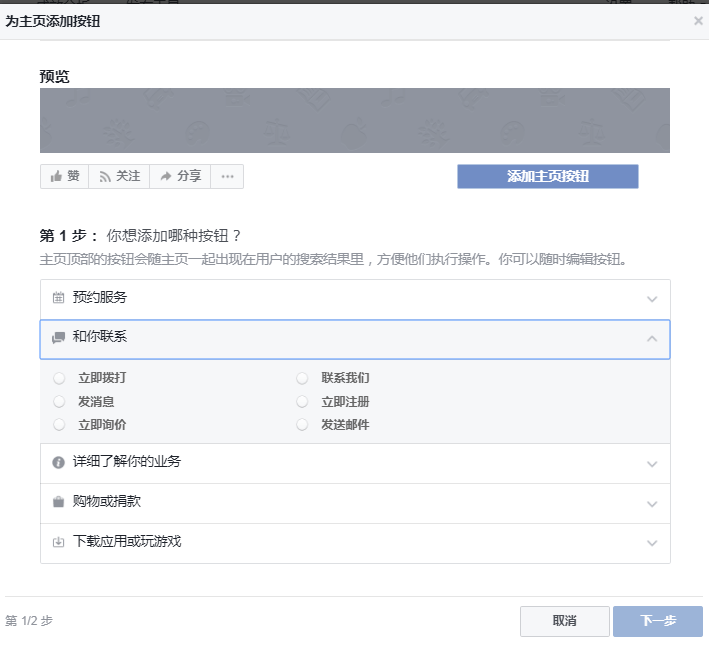Click the shopping bag icon beside 购物或捐款
Screen dimensions: 709x648
click(x=58, y=502)
